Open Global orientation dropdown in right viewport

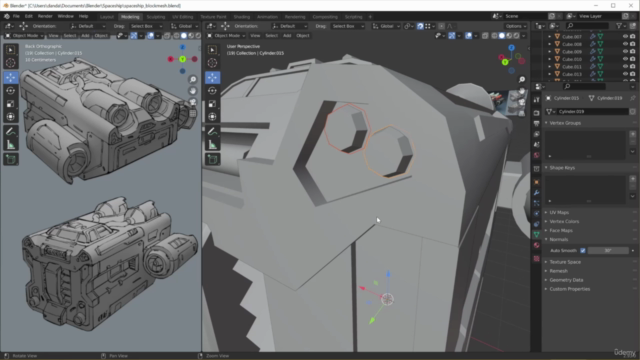(x=386, y=26)
